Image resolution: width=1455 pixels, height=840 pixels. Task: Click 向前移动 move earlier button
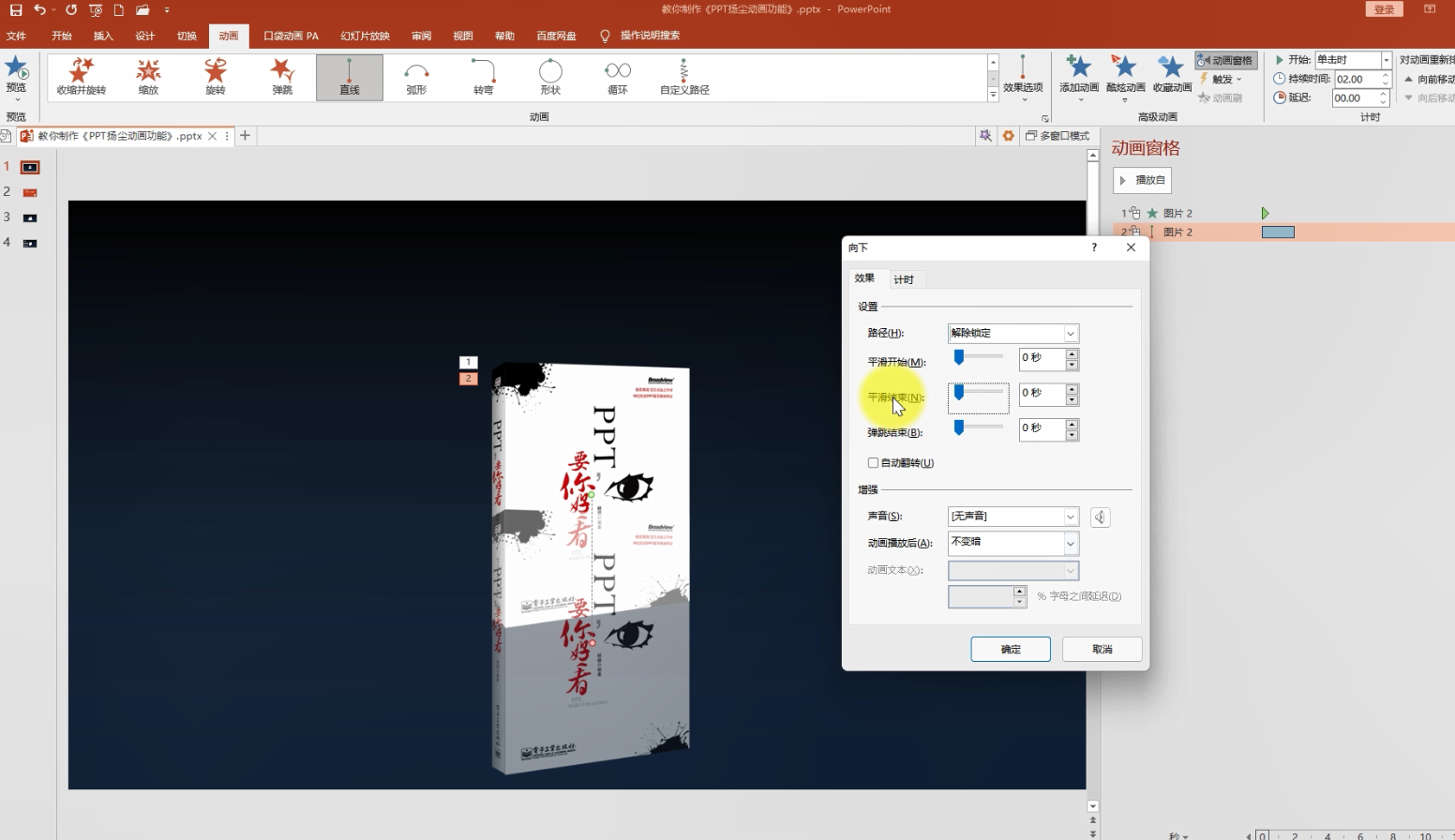[1429, 79]
